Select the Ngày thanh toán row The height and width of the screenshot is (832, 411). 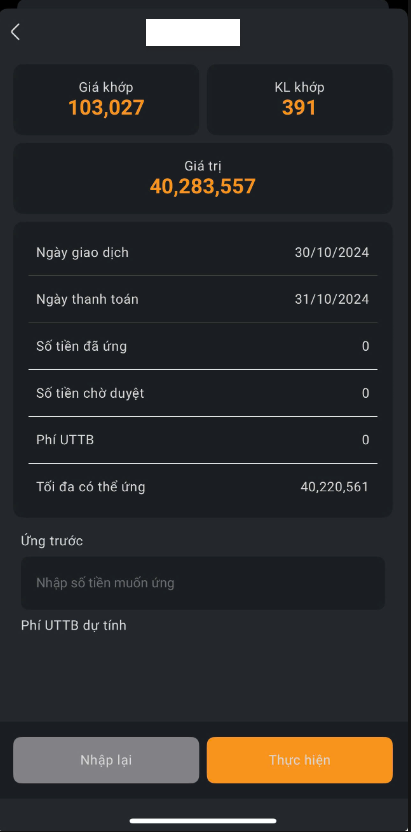click(x=203, y=299)
